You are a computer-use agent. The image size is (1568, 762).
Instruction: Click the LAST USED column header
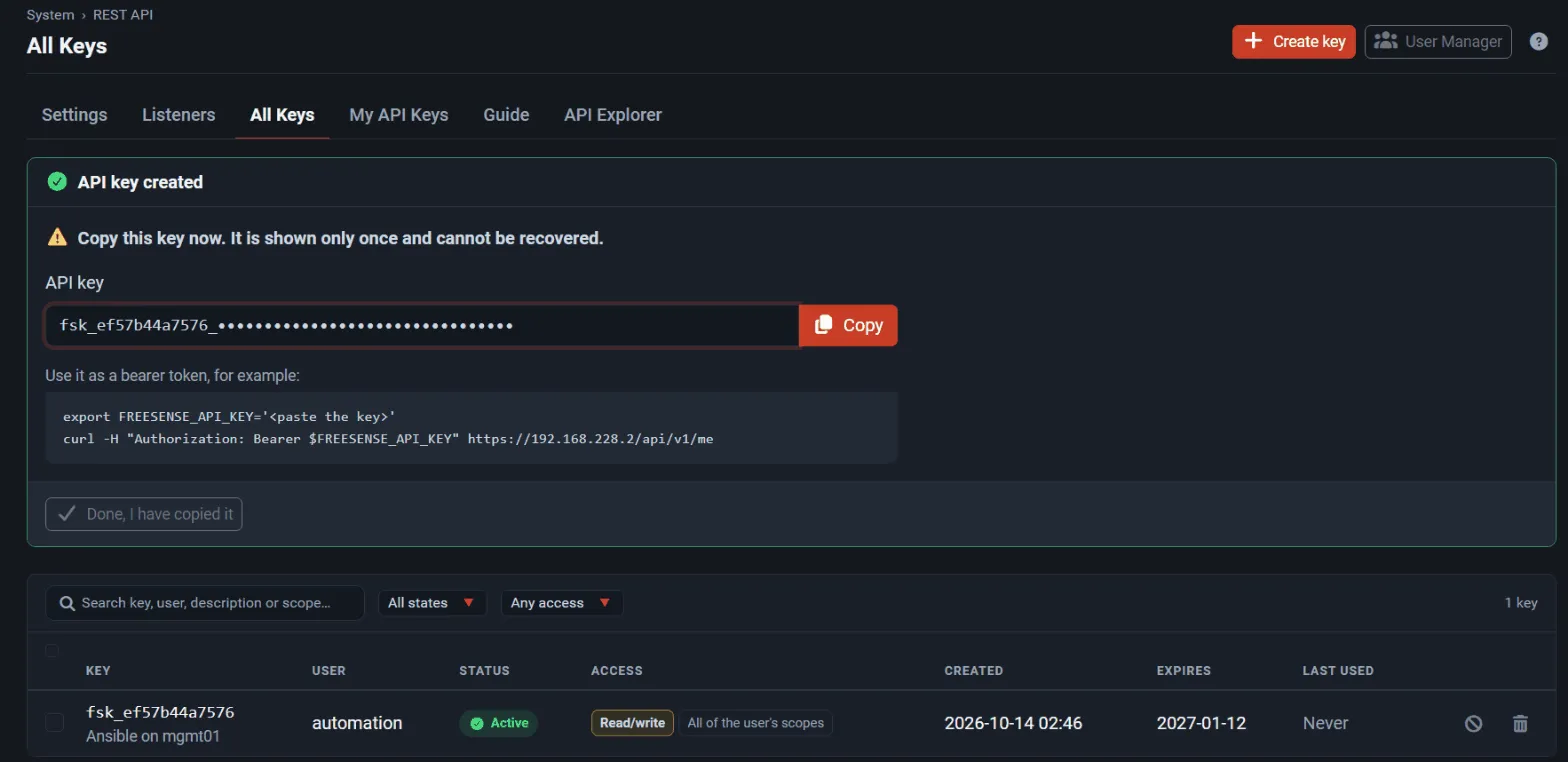click(x=1338, y=670)
